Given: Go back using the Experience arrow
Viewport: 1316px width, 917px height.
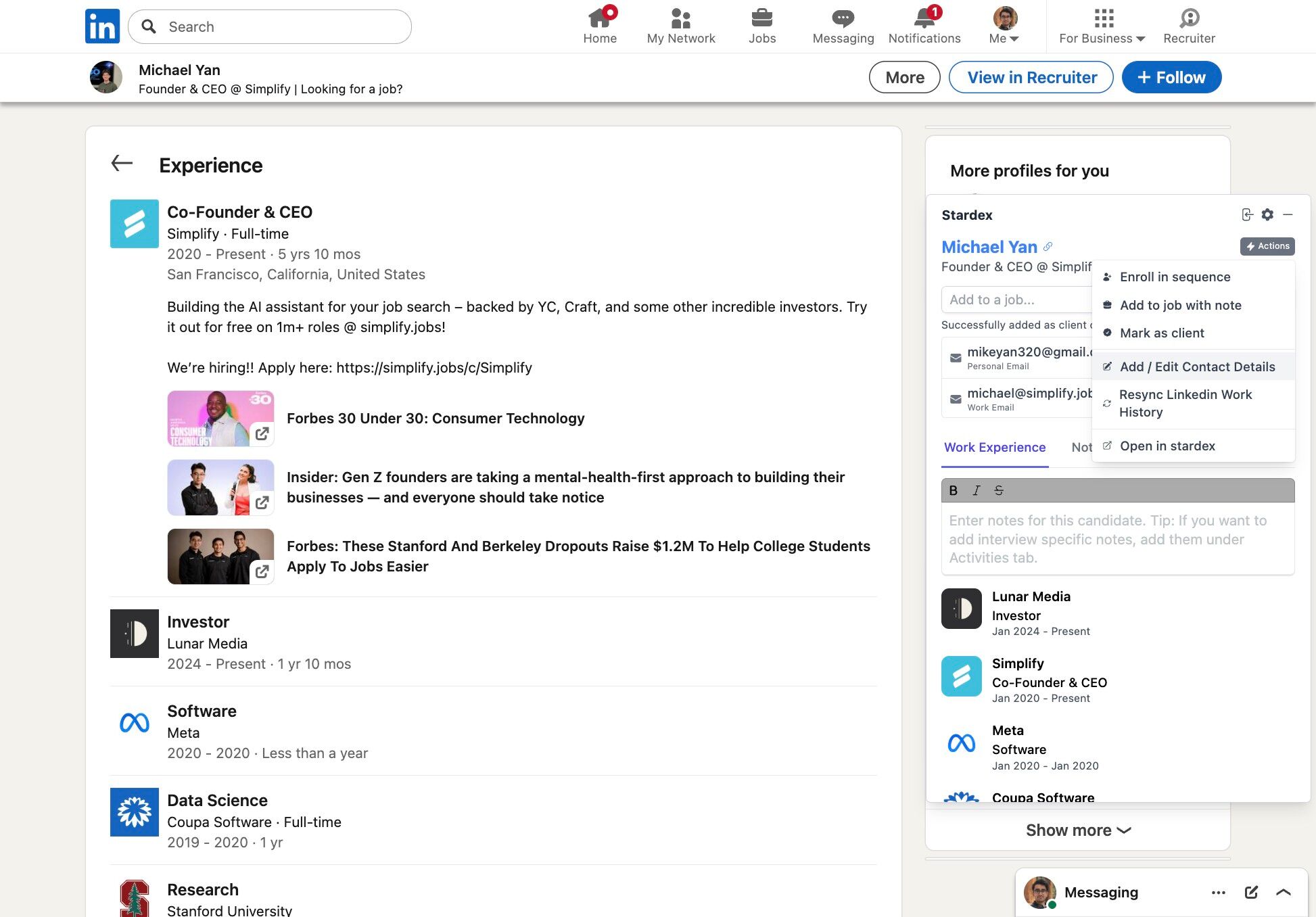Looking at the screenshot, I should pos(122,163).
